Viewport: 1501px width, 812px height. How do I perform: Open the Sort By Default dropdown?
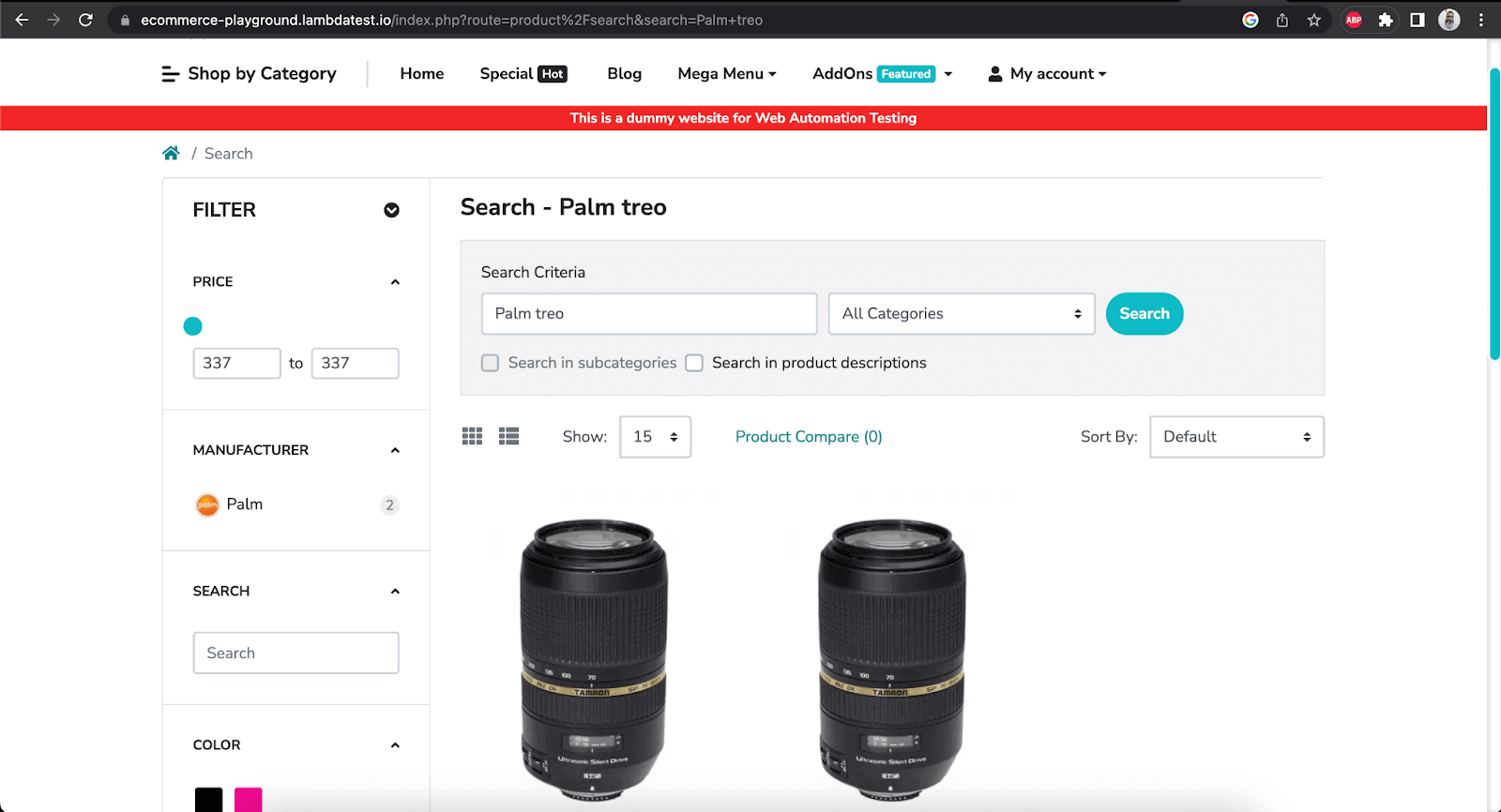1236,437
